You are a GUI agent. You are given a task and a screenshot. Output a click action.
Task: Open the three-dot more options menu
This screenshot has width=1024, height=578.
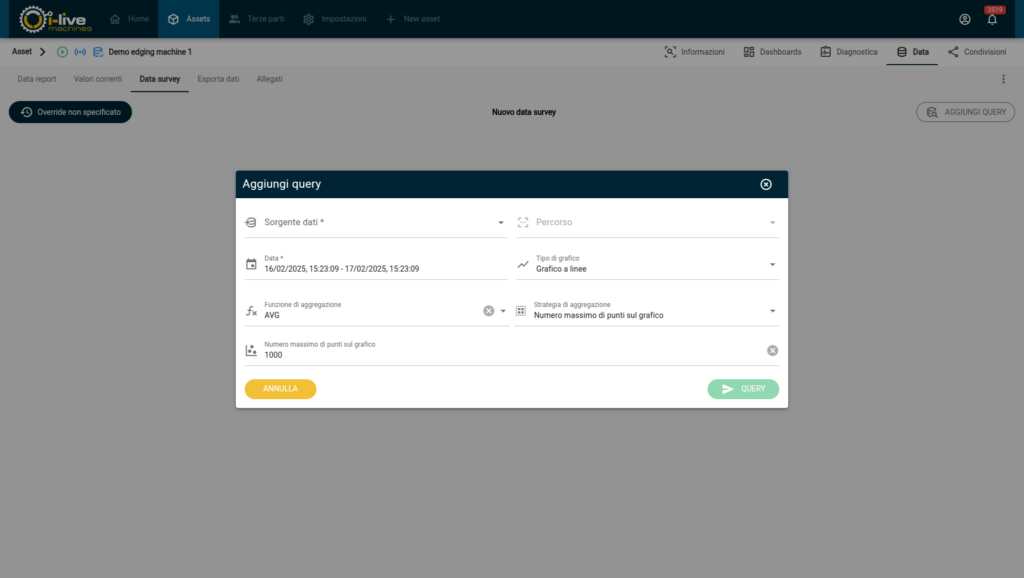pyautogui.click(x=1003, y=79)
